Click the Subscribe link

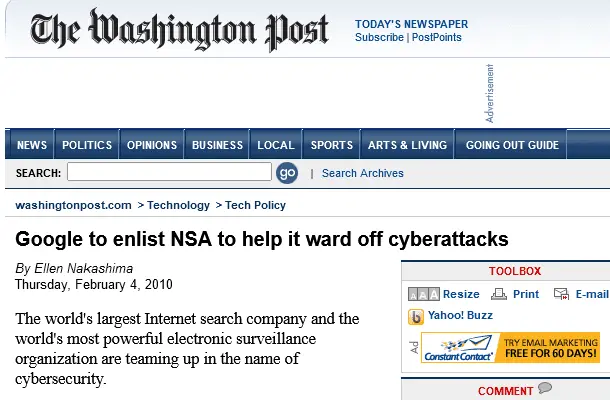tap(379, 38)
